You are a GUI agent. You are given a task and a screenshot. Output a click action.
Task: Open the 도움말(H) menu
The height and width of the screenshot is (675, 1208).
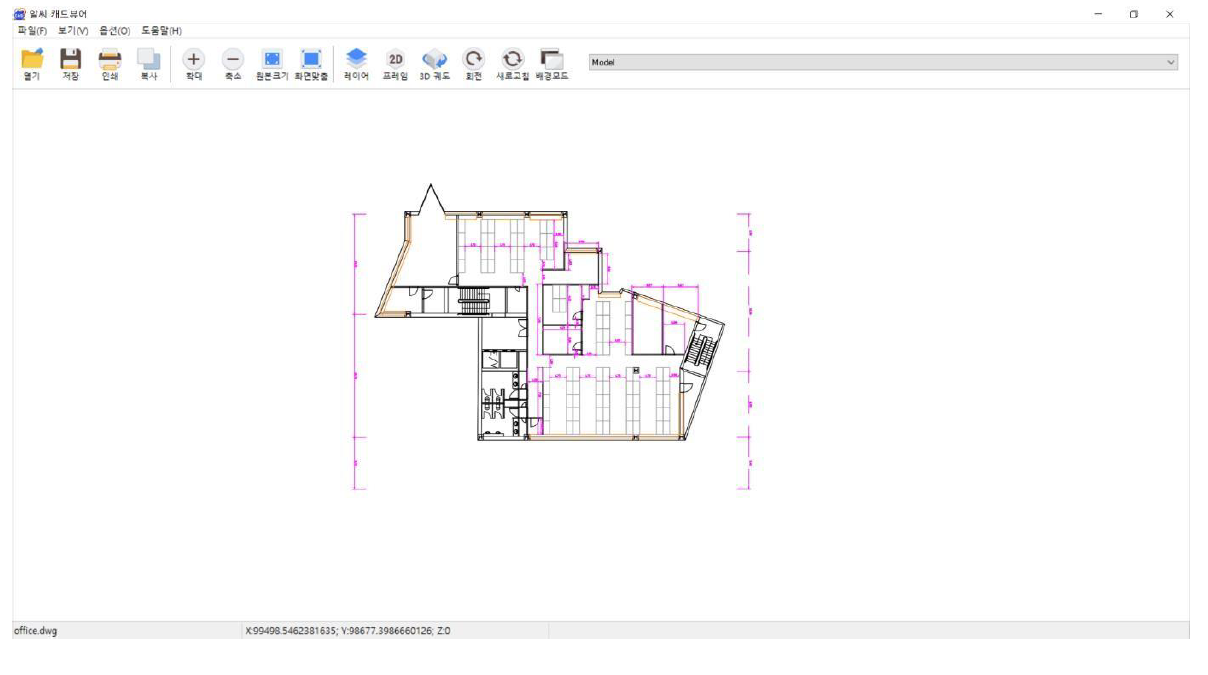[x=161, y=31]
